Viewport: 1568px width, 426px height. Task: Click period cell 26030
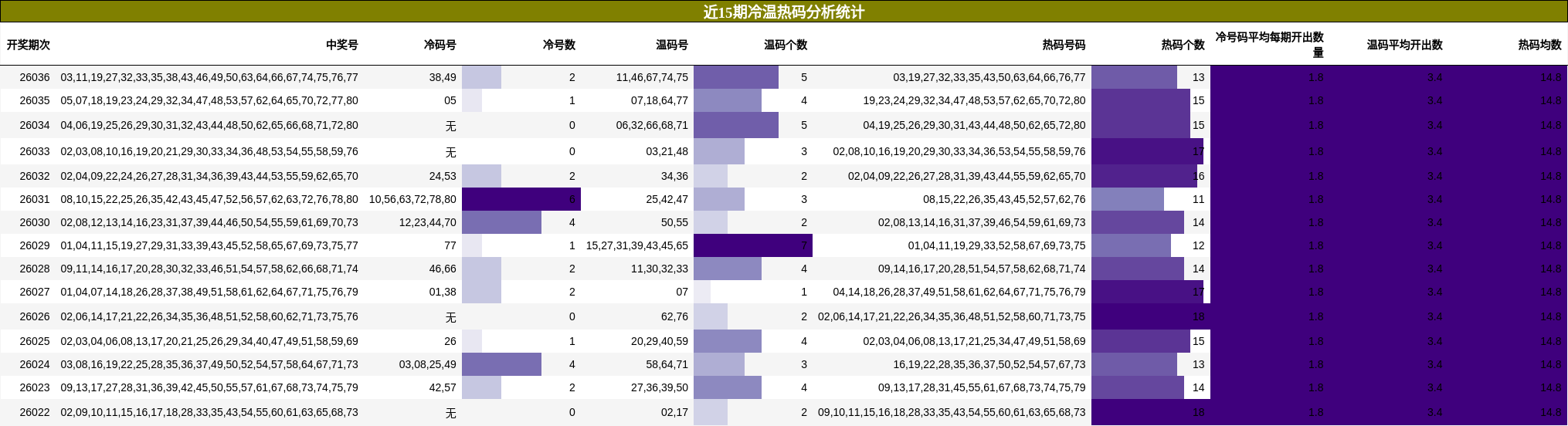coord(35,222)
